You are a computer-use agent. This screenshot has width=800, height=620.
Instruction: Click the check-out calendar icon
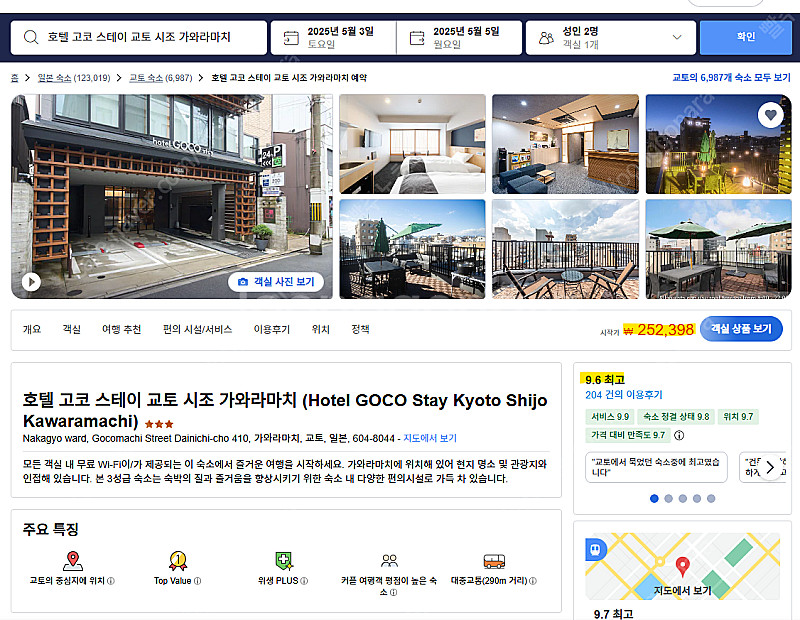tap(417, 38)
